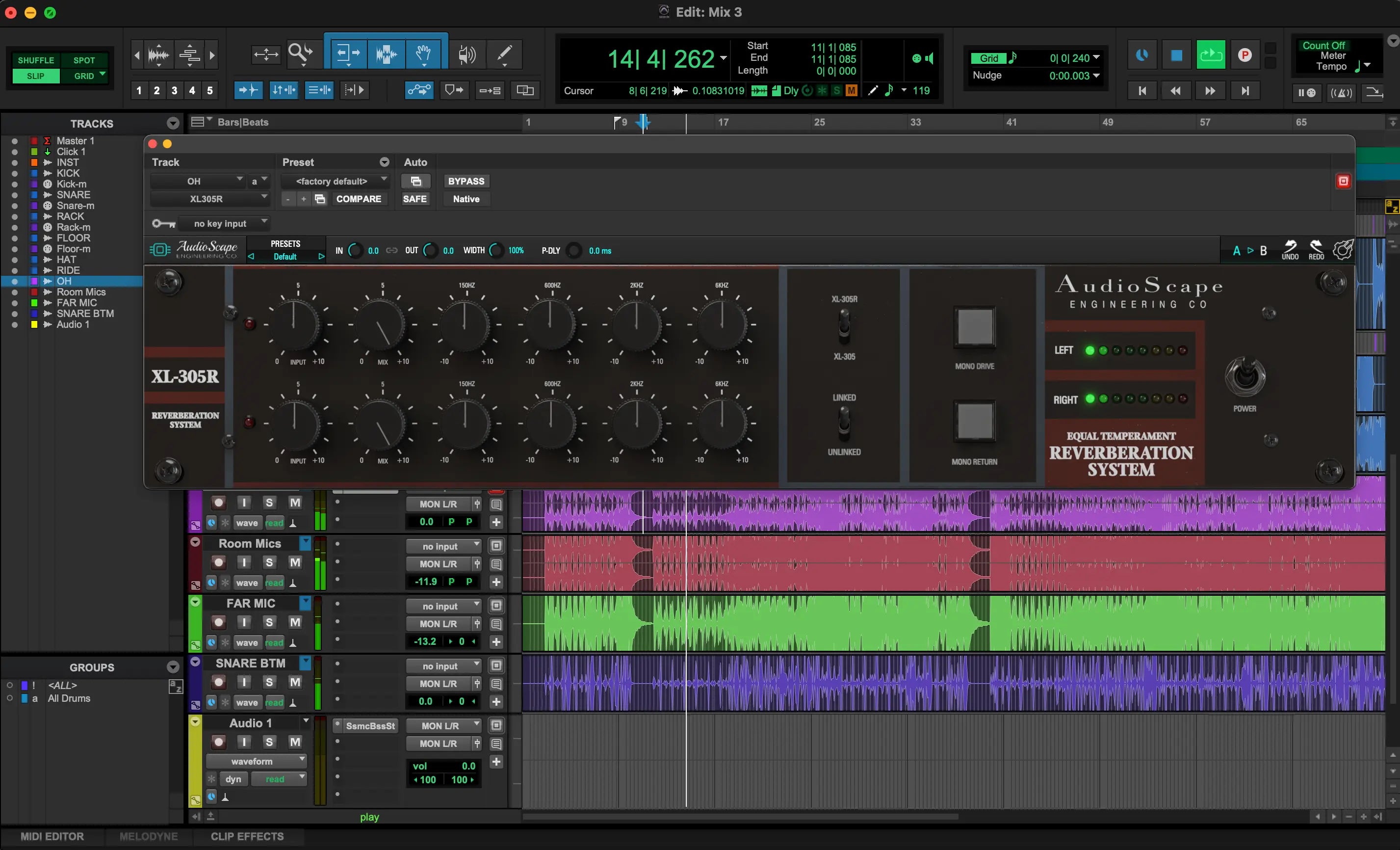This screenshot has width=1400, height=850.
Task: Select the Scrubber speaker tool
Action: [467, 54]
